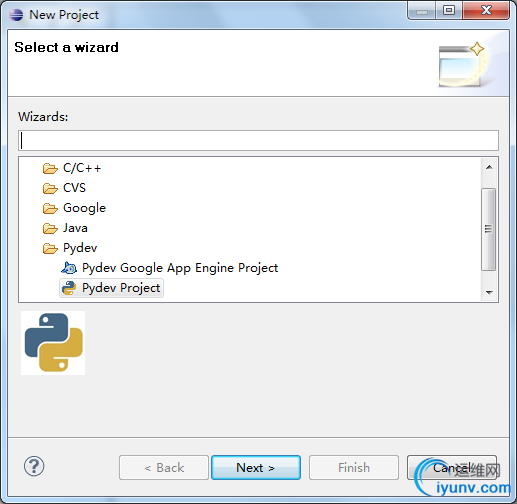Click the disabled < Back button
Viewport: 517px width, 504px height.
pos(164,468)
